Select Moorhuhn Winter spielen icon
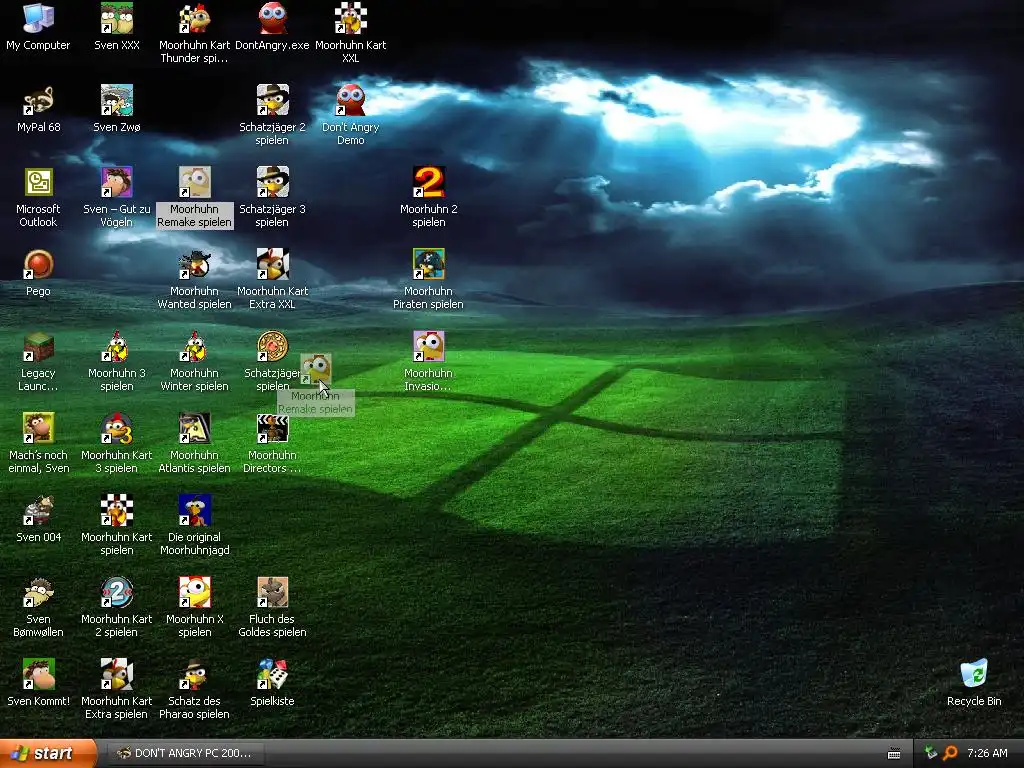This screenshot has width=1024, height=768. (194, 346)
